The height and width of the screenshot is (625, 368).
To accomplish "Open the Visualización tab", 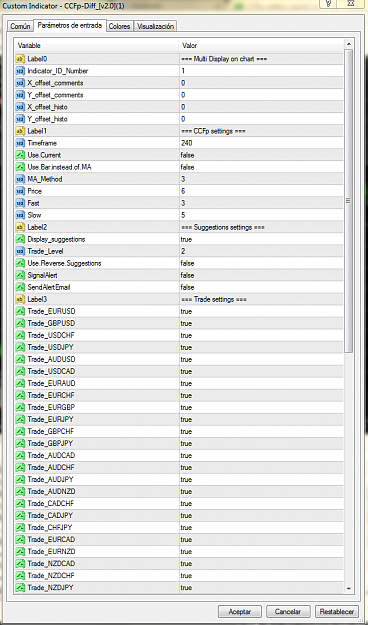I will click(155, 26).
